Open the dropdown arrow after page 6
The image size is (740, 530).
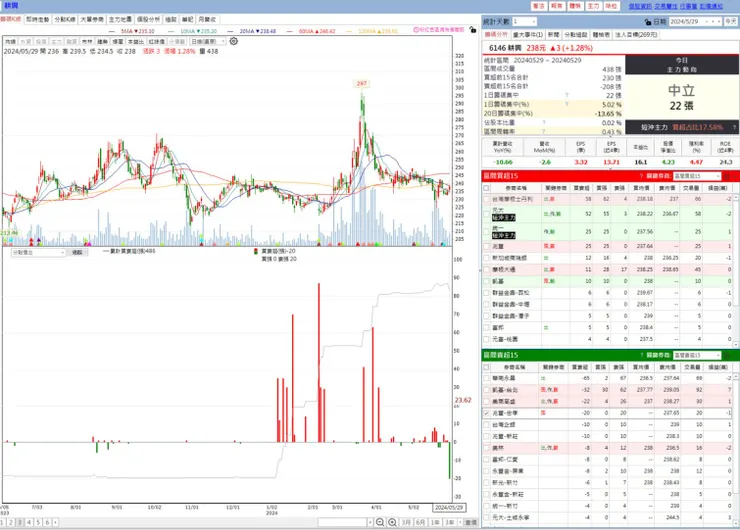[56, 522]
